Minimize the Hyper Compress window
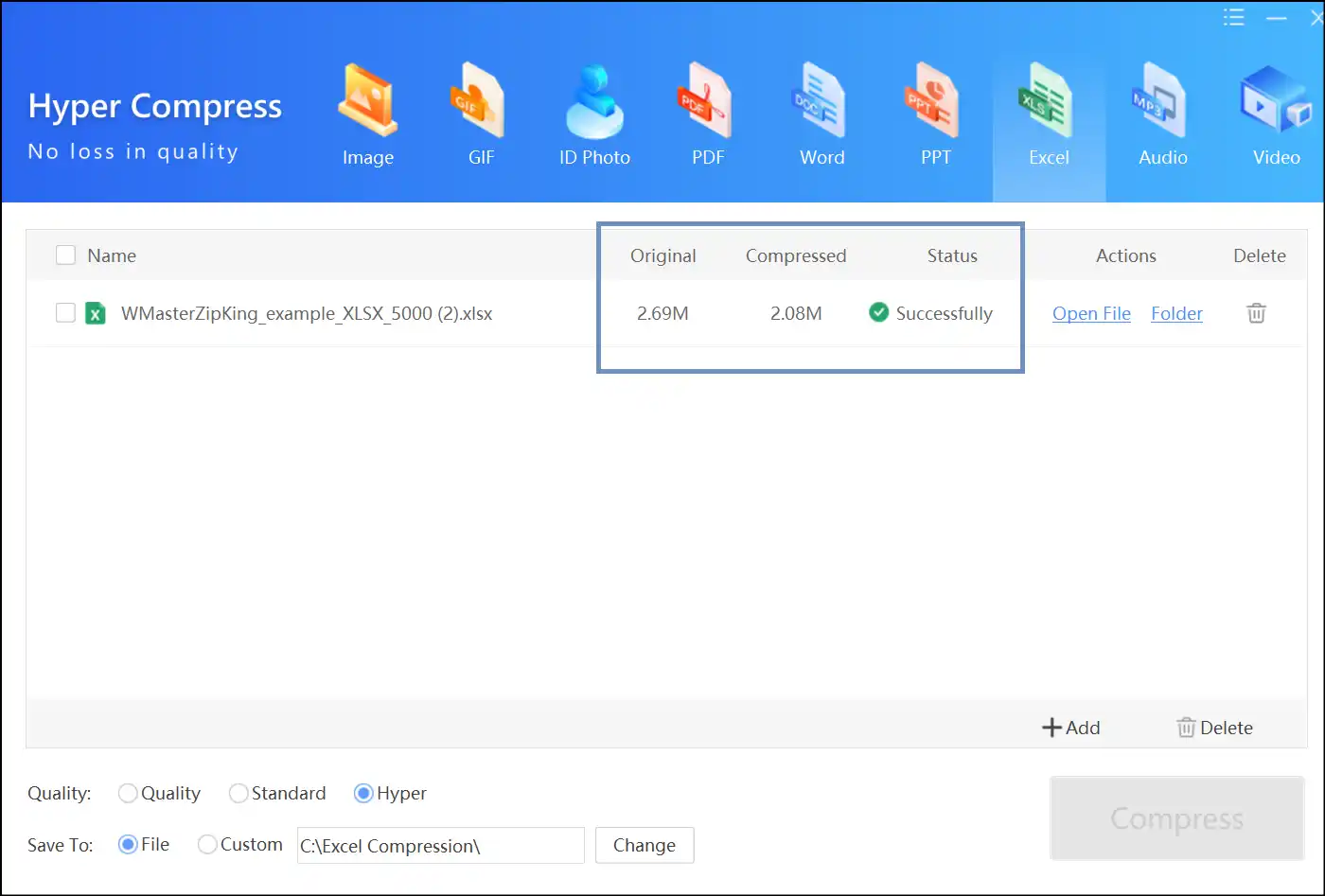 coord(1276,18)
